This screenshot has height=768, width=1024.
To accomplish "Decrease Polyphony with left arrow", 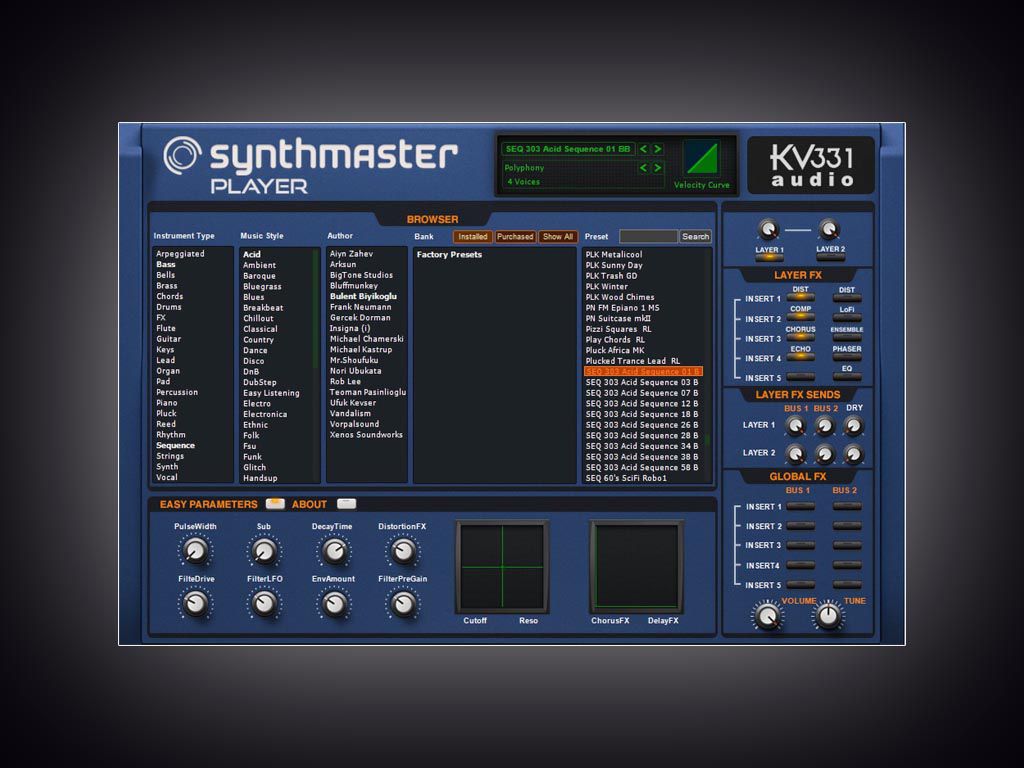I will [643, 168].
